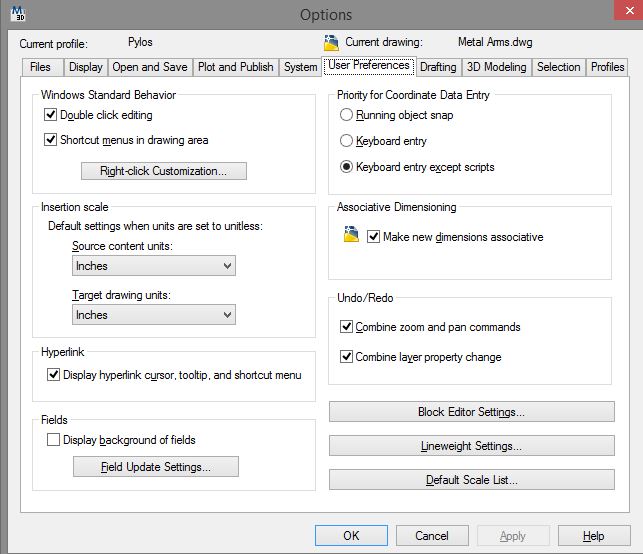Click the Current profile label
This screenshot has height=554, width=643.
click(53, 44)
